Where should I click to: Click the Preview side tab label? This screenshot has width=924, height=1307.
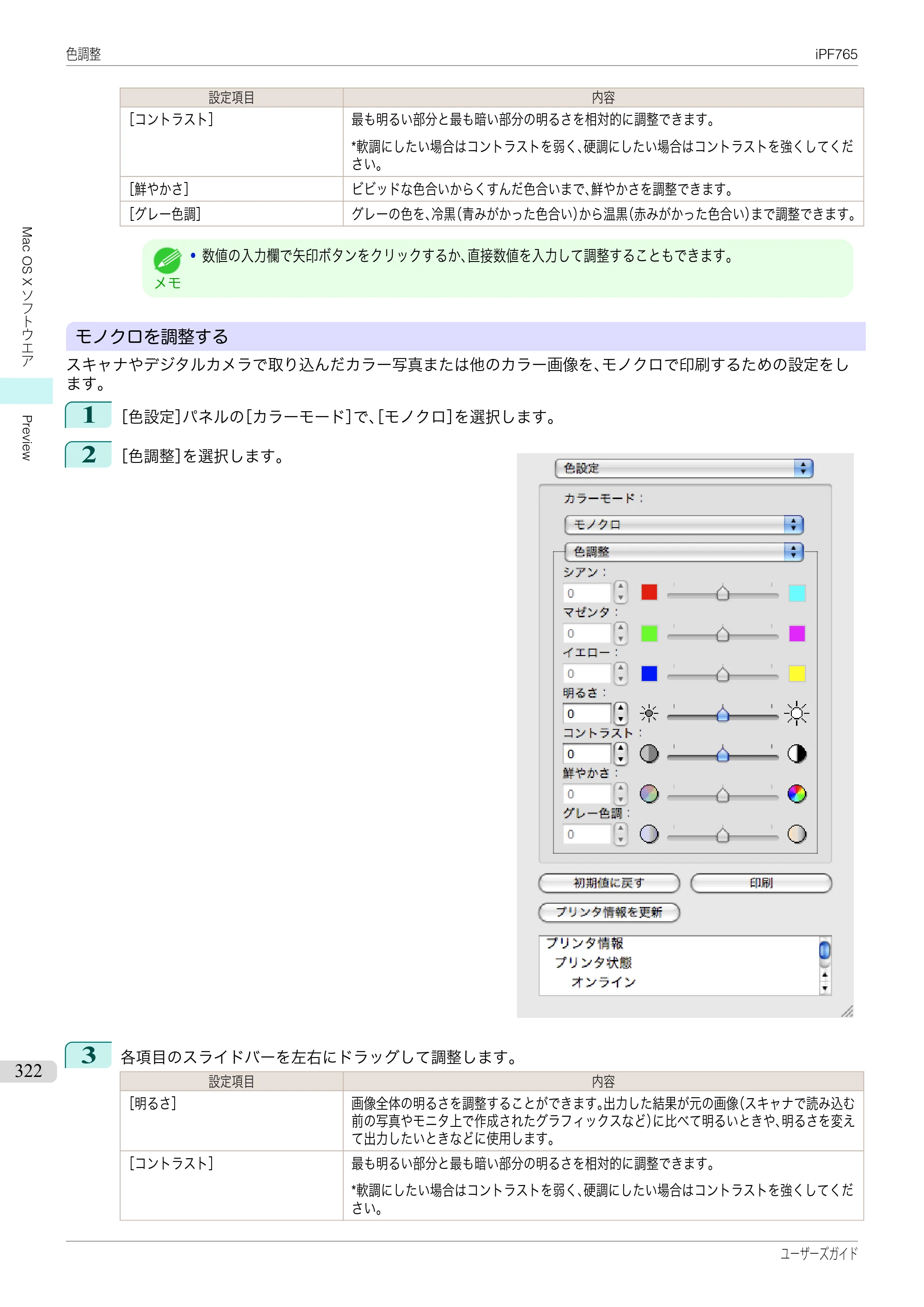click(26, 437)
